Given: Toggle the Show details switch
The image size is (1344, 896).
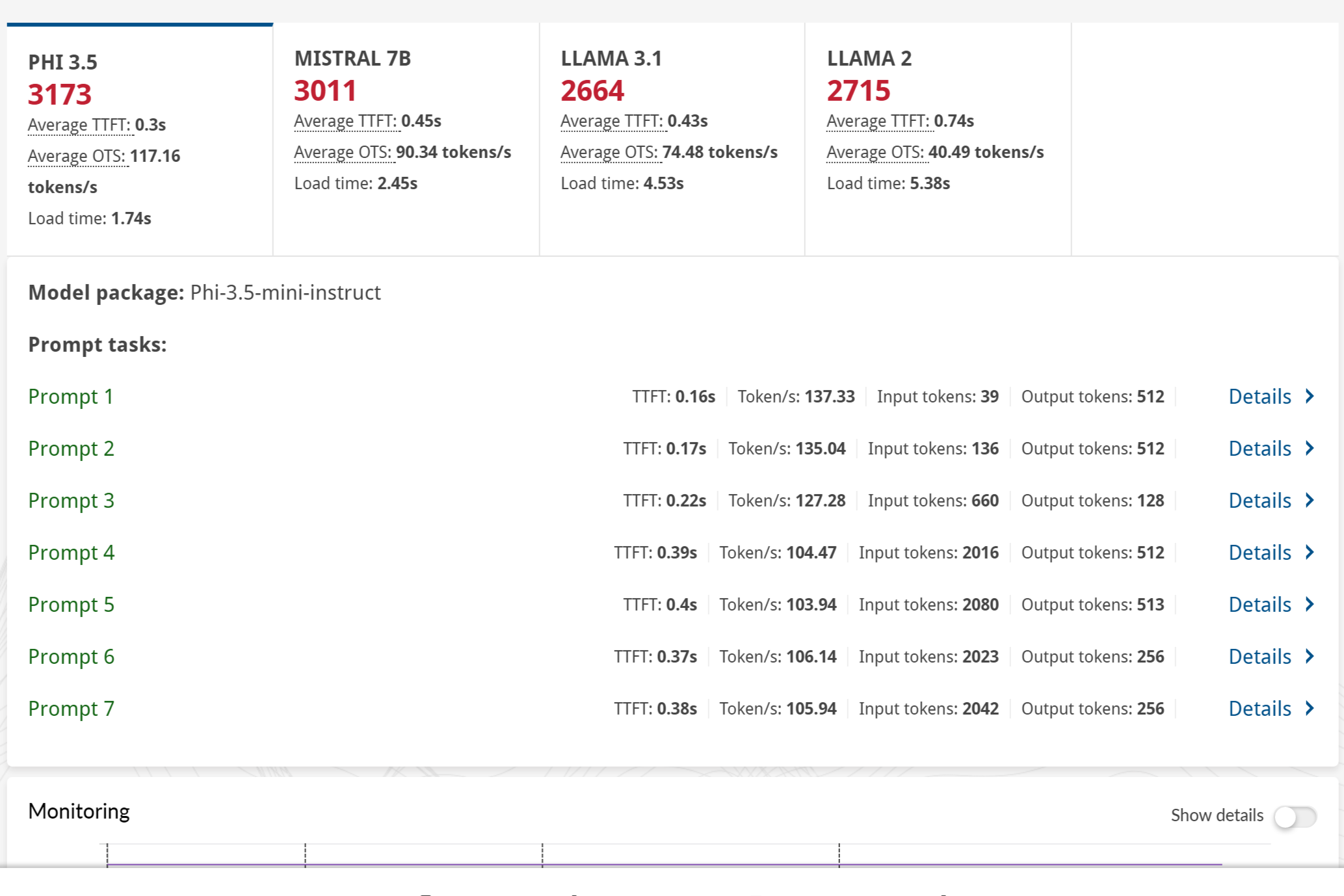Looking at the screenshot, I should coord(1295,817).
